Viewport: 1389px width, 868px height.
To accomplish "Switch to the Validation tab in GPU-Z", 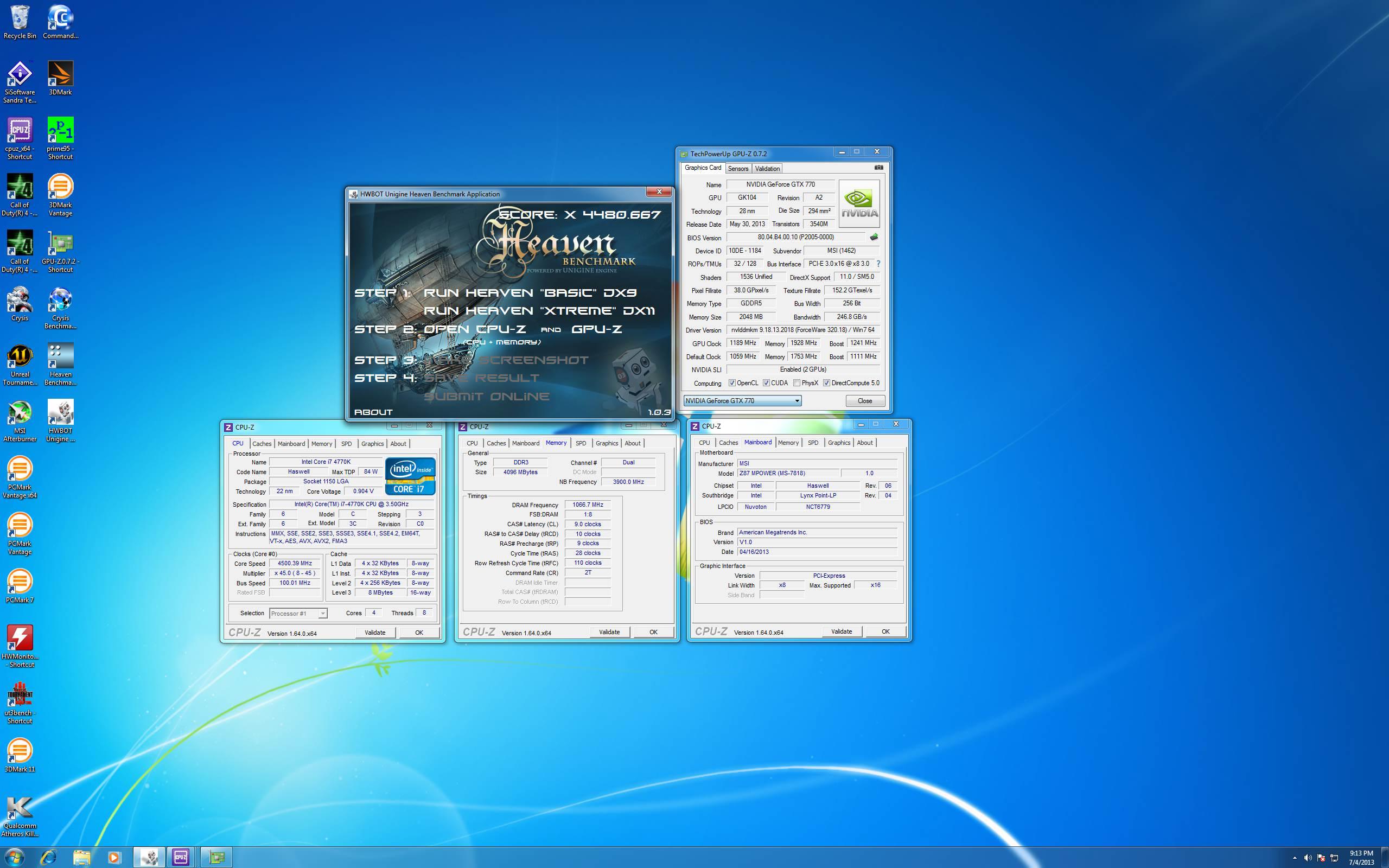I will point(767,168).
